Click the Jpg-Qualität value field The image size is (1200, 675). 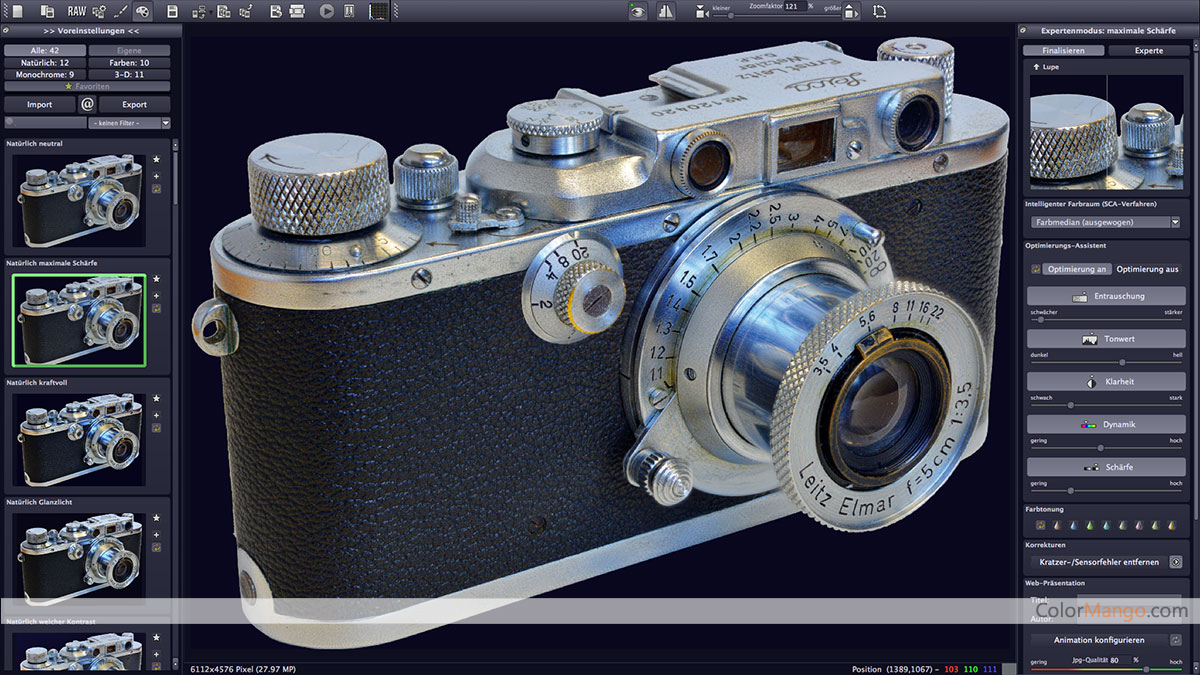pos(1118,660)
